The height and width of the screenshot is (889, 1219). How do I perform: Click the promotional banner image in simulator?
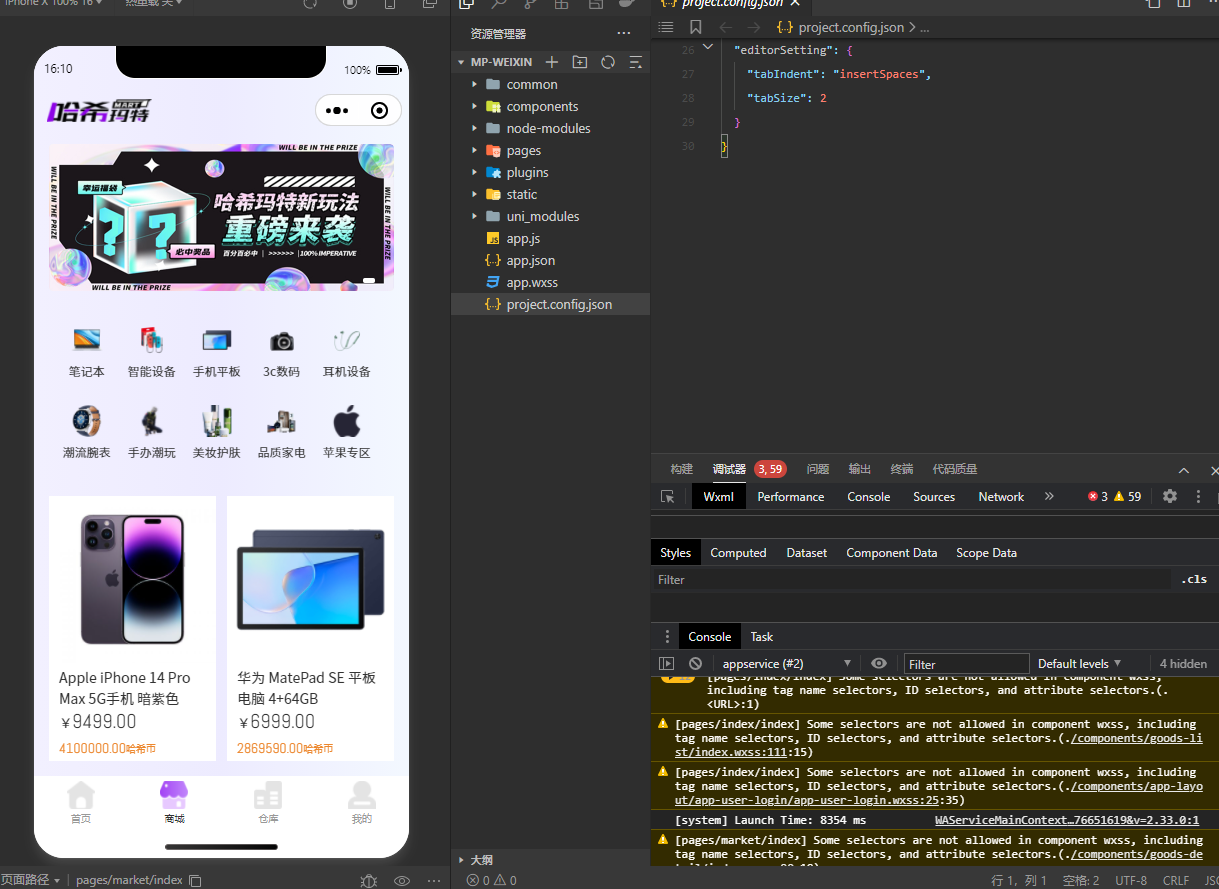coord(221,217)
